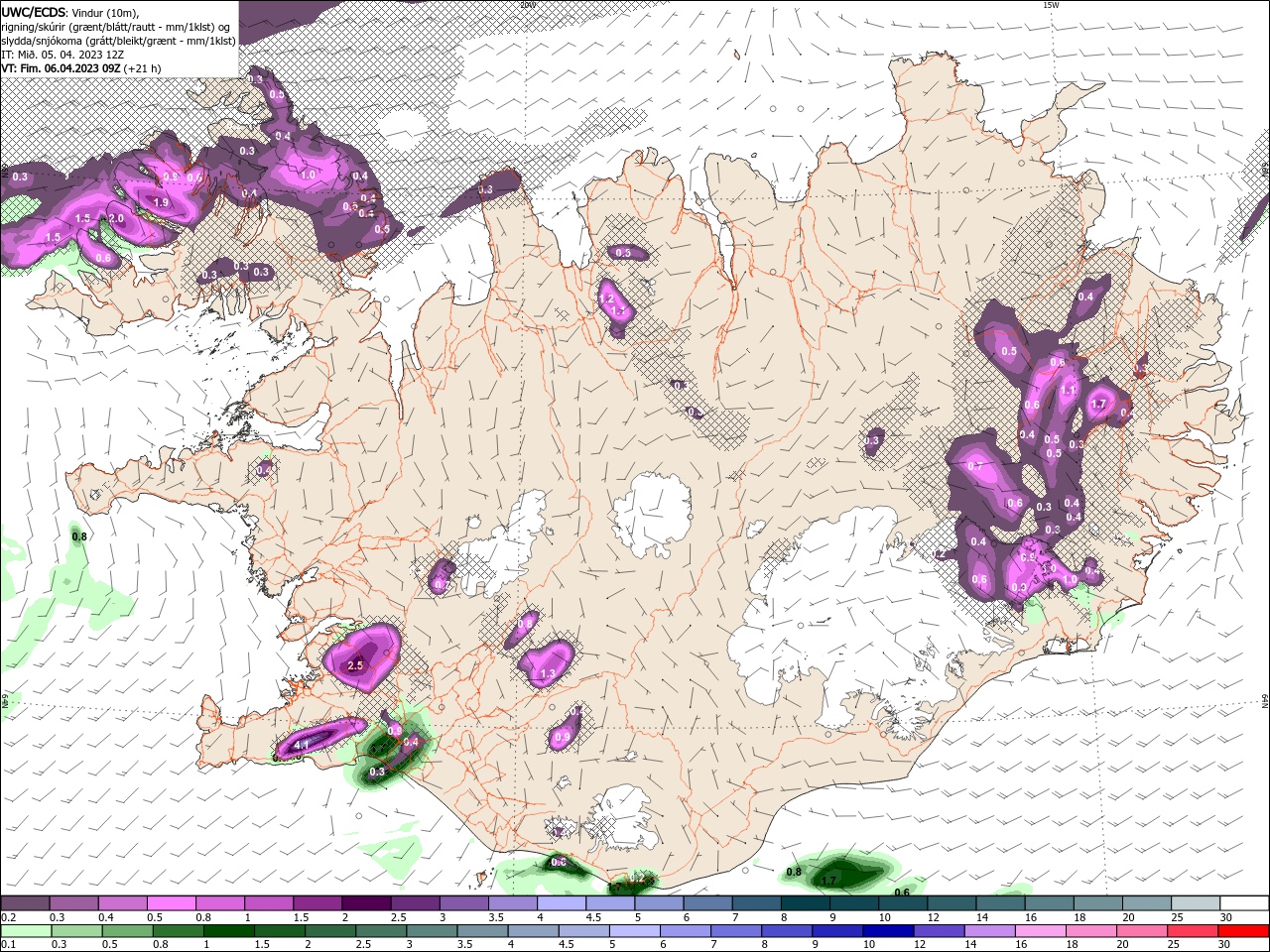Select the lavender upper swatch between 4 and 4.5
1270x952 pixels.
click(562, 903)
